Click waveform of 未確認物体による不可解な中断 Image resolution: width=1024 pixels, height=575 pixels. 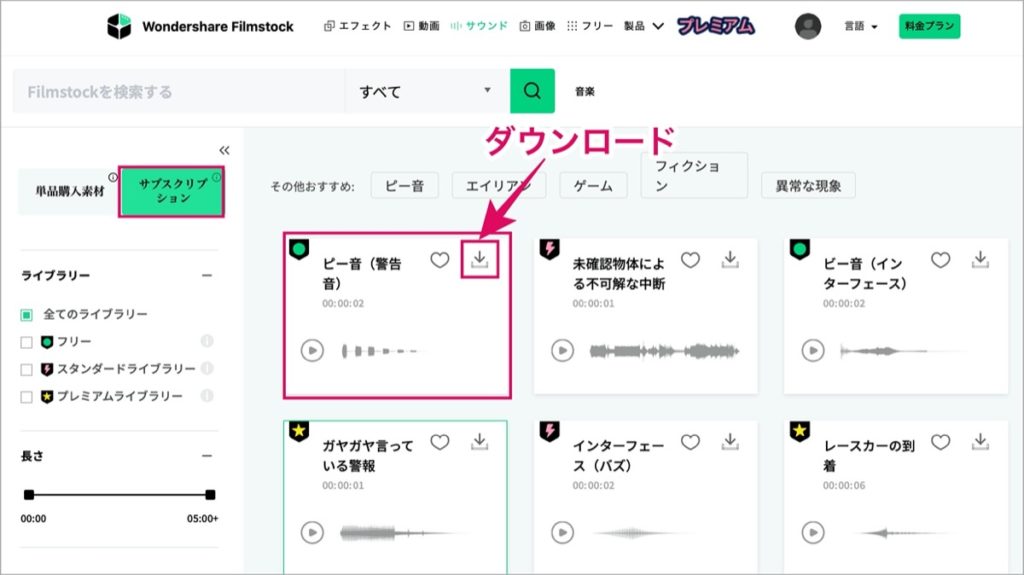point(664,352)
